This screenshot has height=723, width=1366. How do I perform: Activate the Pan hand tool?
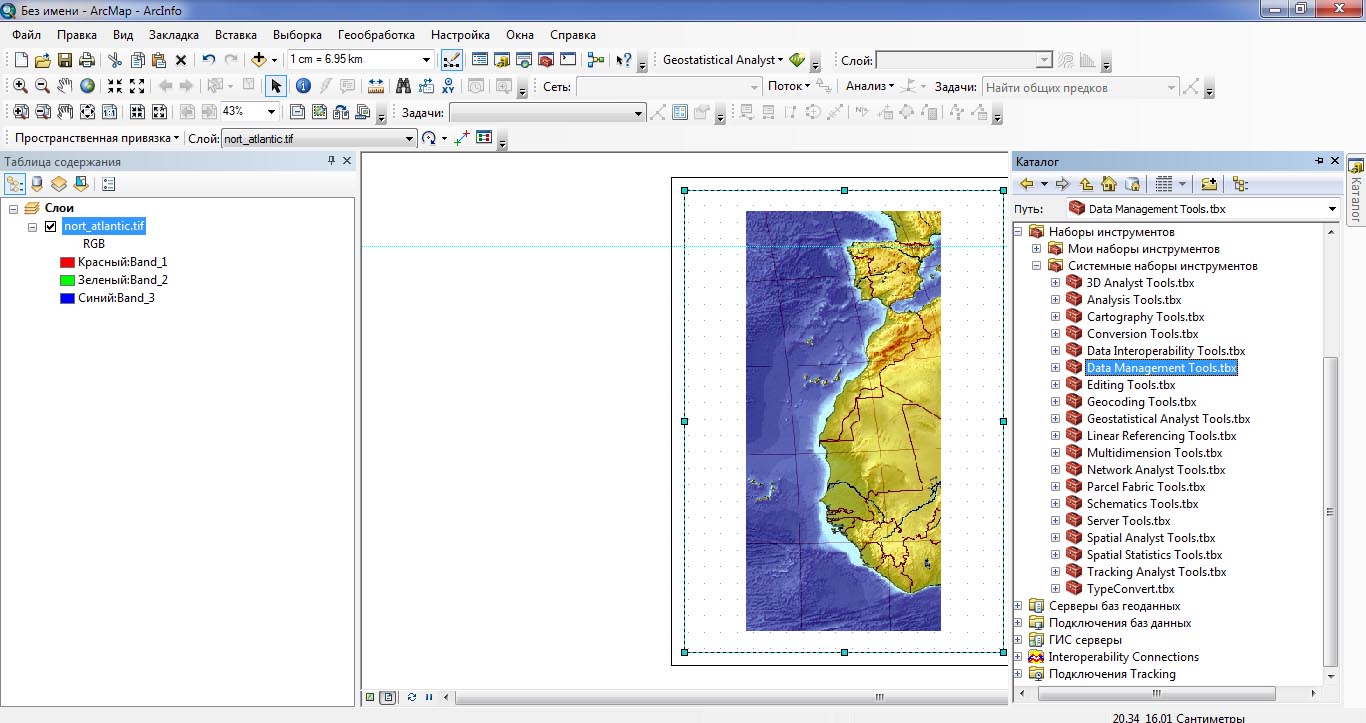click(65, 86)
